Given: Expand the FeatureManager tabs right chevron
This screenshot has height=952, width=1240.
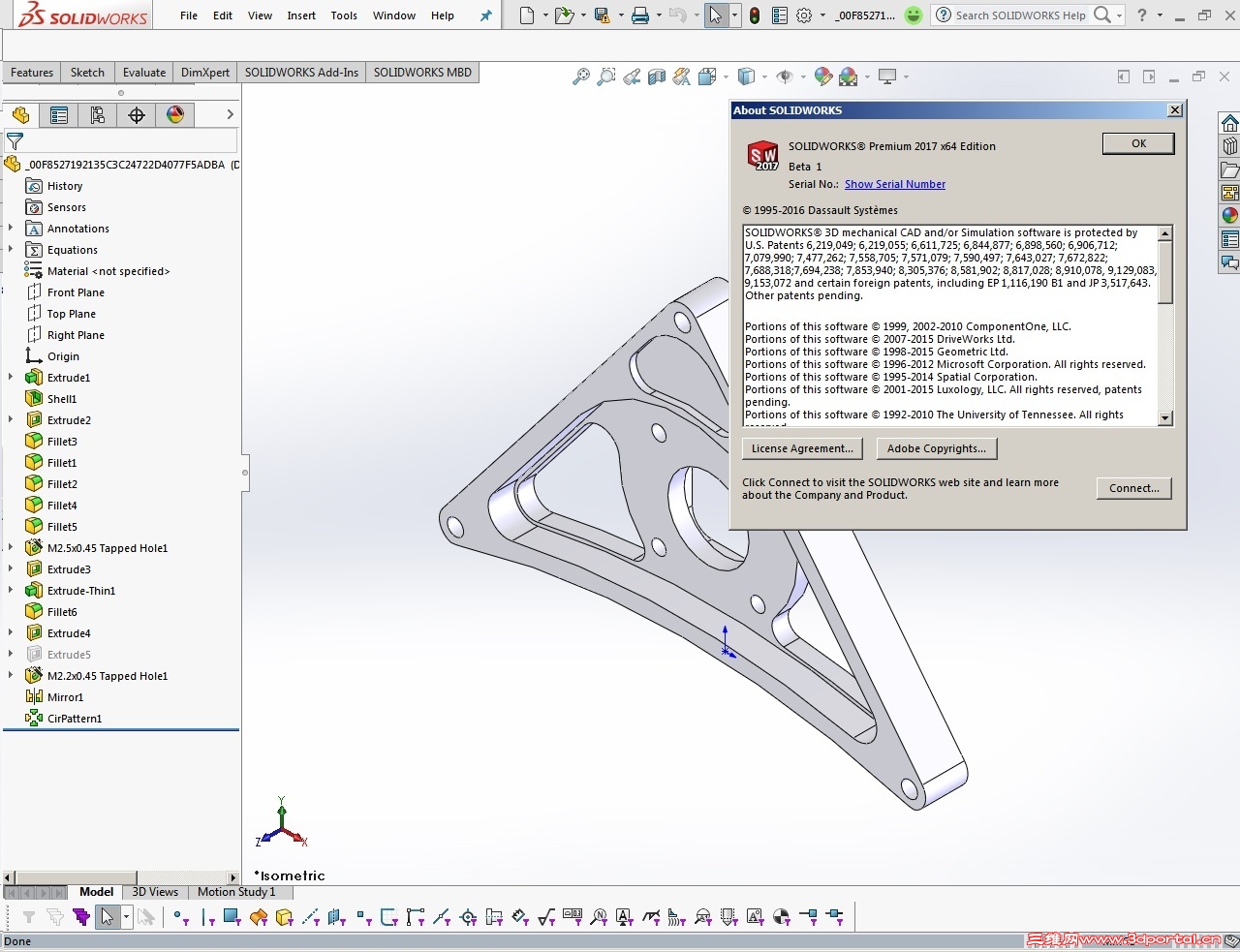Looking at the screenshot, I should (230, 114).
